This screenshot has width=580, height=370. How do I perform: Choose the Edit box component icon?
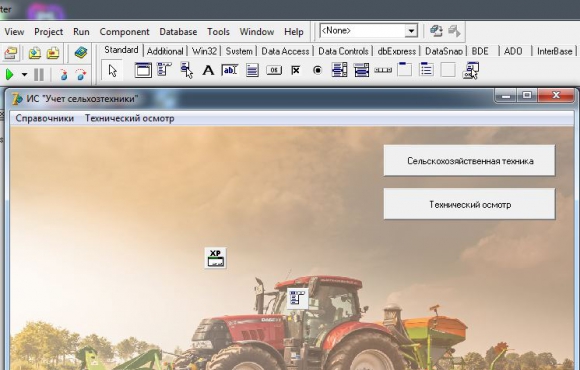229,70
